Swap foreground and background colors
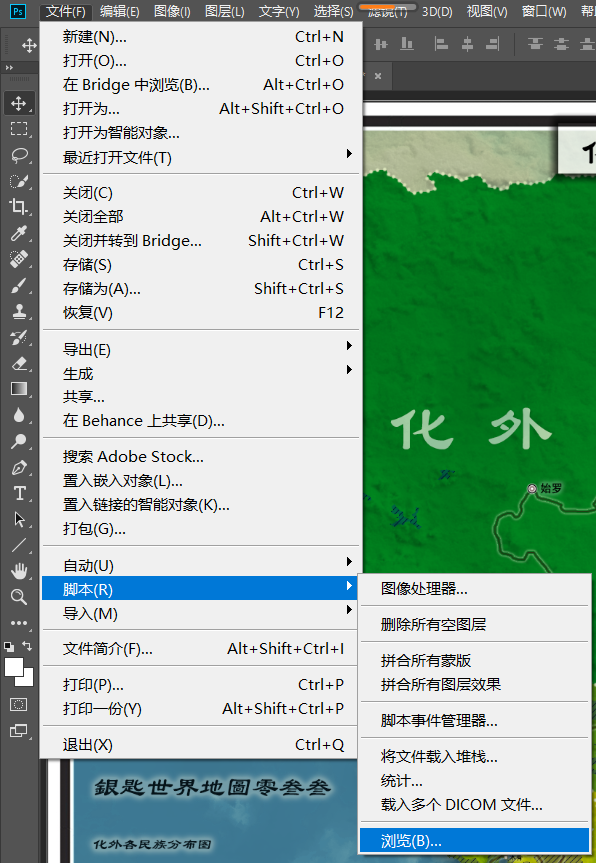The image size is (596, 863). tap(26, 646)
